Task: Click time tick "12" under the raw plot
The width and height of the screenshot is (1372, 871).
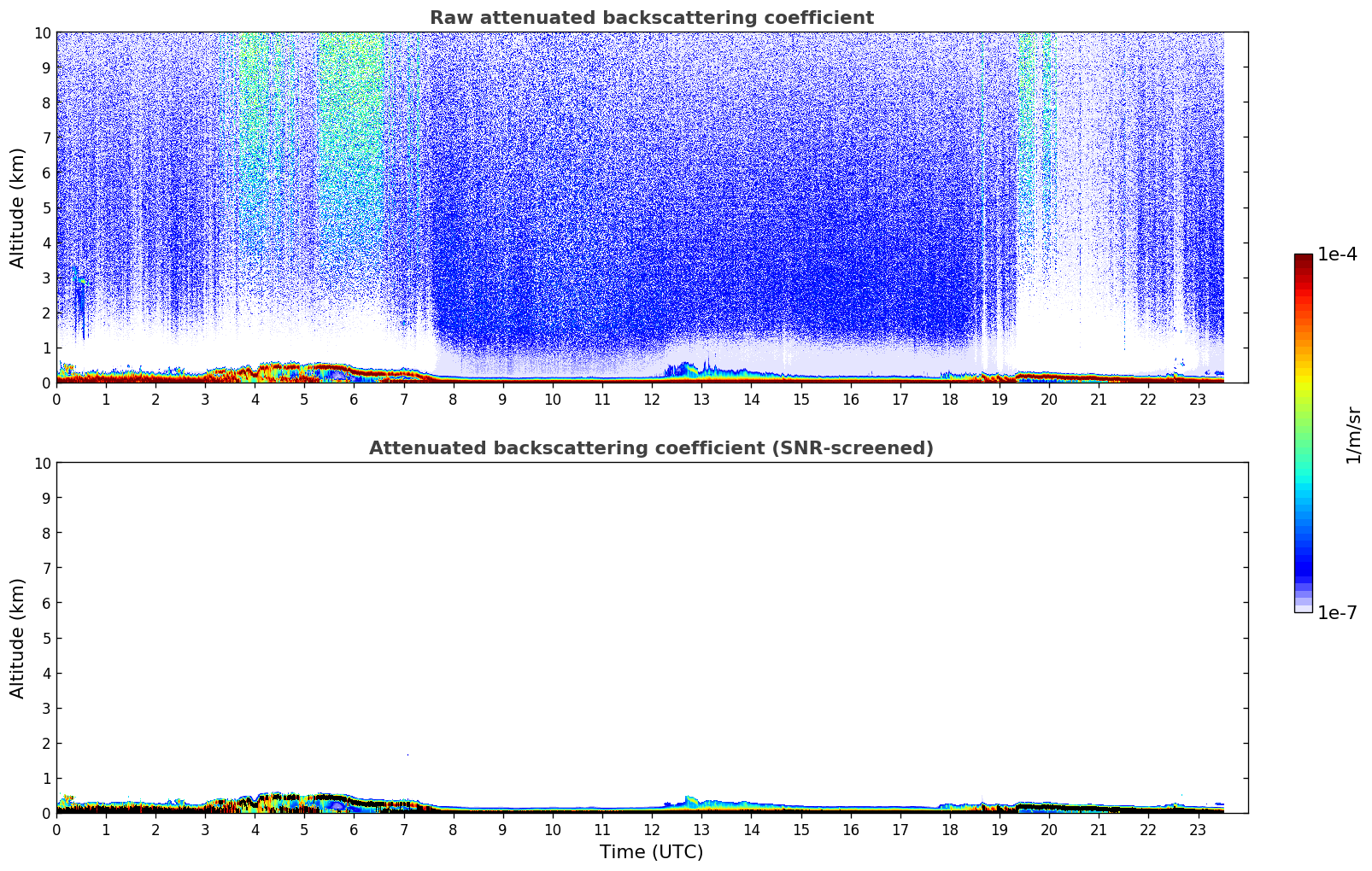Action: (652, 400)
